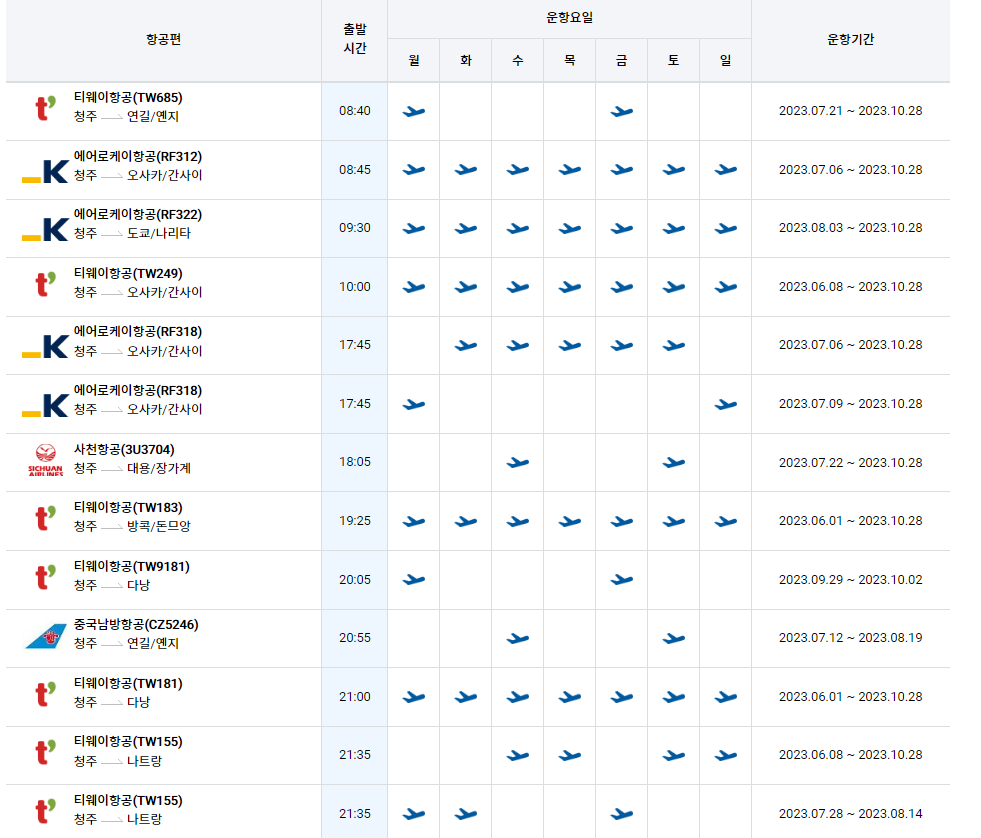The image size is (981, 838).
Task: Click T'way logo in TW181 row
Action: (46, 694)
